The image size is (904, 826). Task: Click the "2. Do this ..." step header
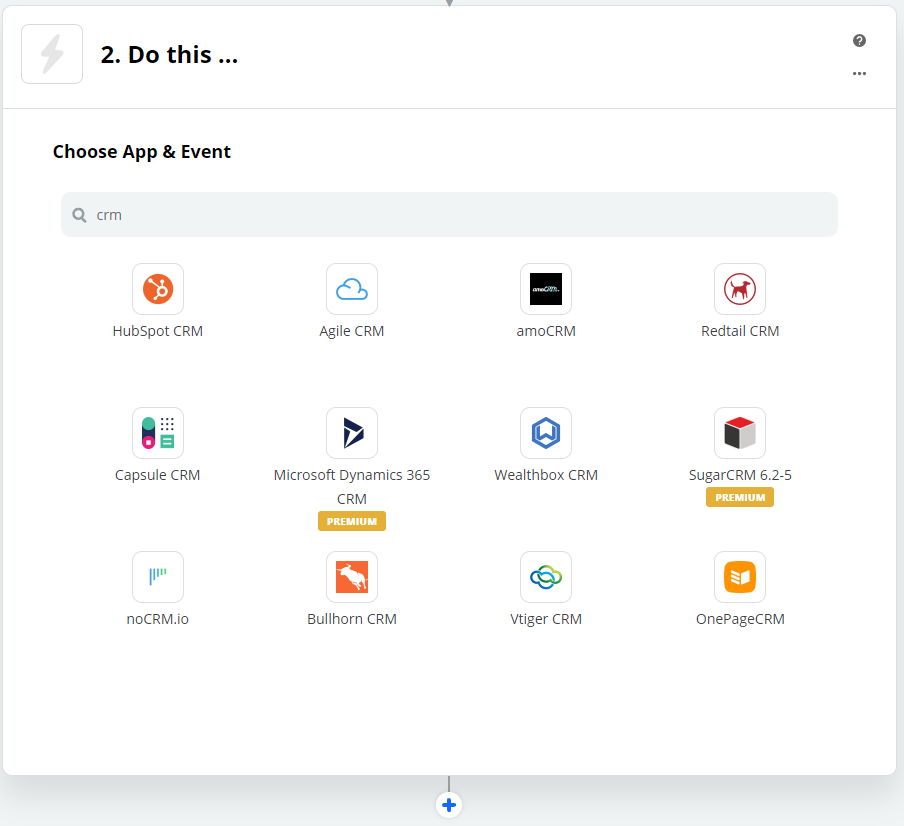coord(169,55)
